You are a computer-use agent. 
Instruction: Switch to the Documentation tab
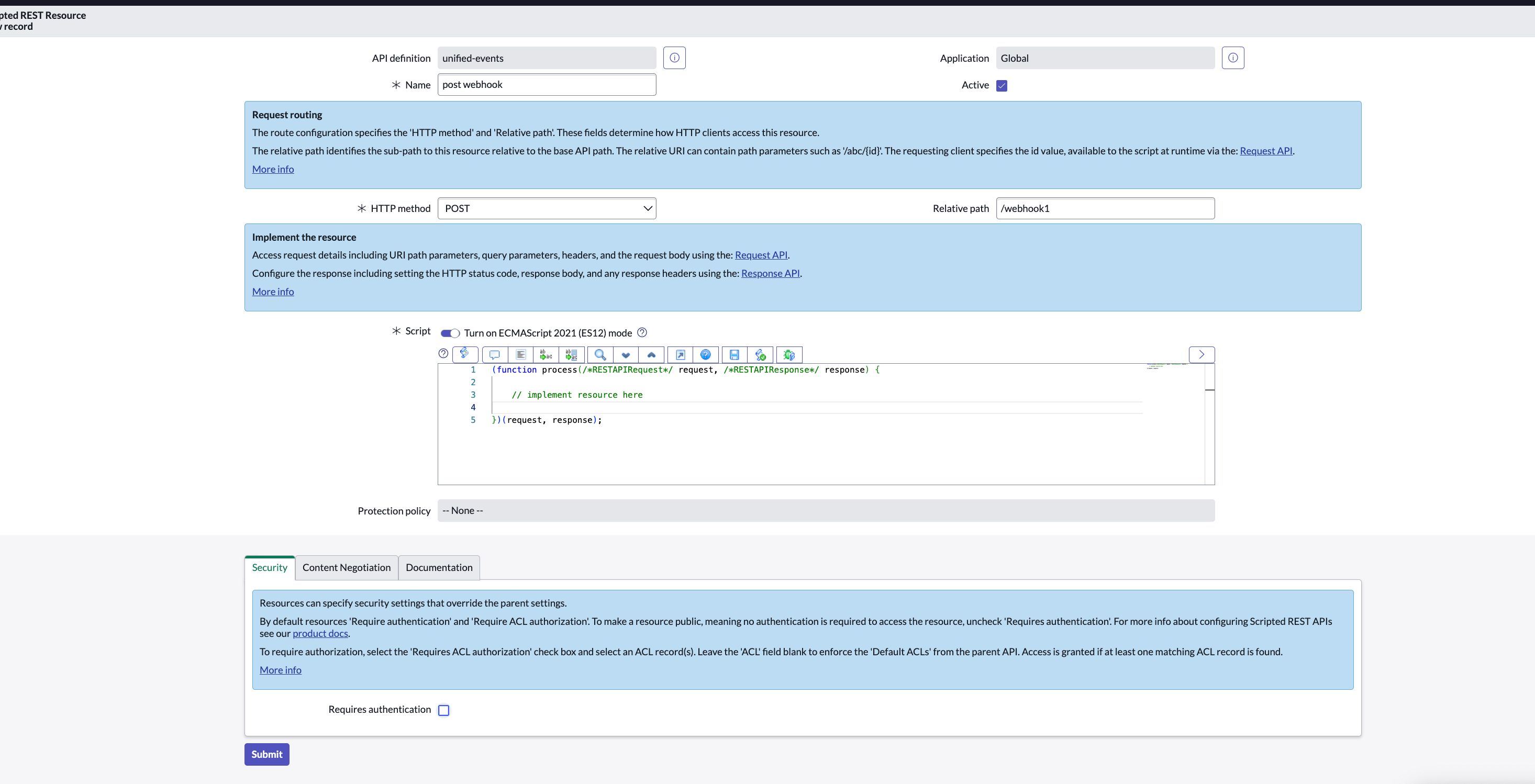[x=439, y=568]
